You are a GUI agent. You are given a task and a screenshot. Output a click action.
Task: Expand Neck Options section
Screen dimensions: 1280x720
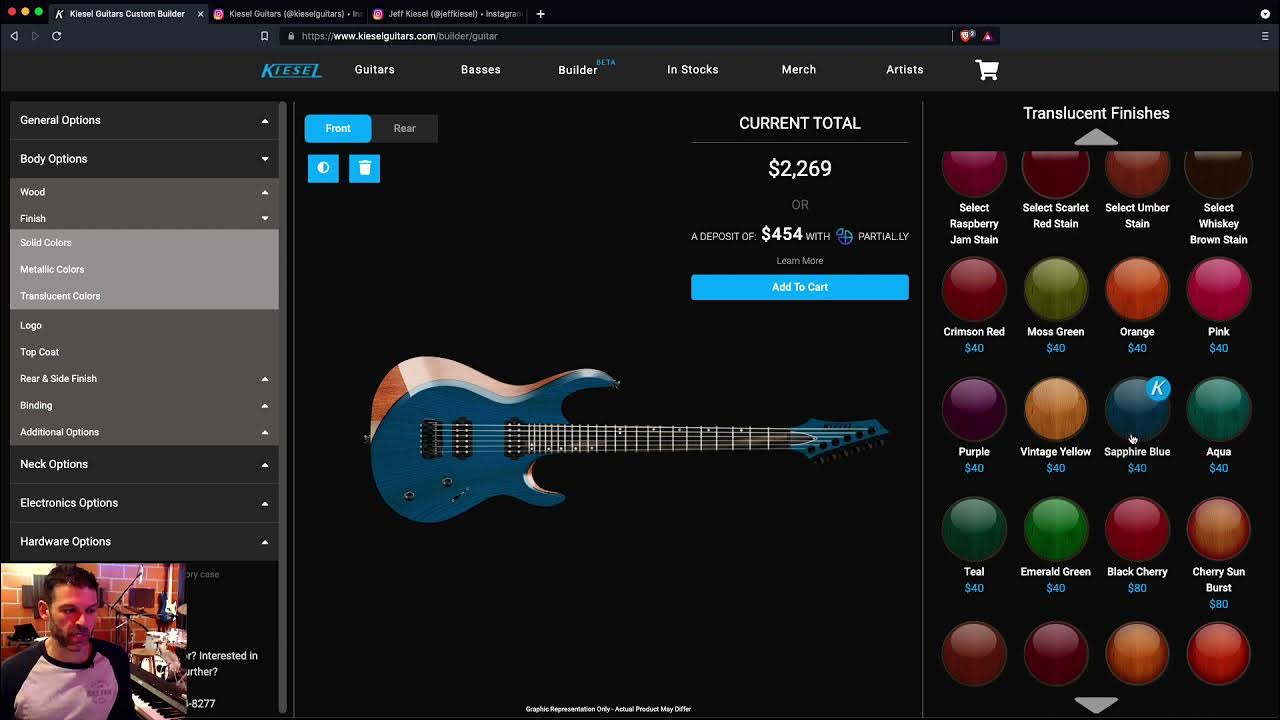[144, 464]
